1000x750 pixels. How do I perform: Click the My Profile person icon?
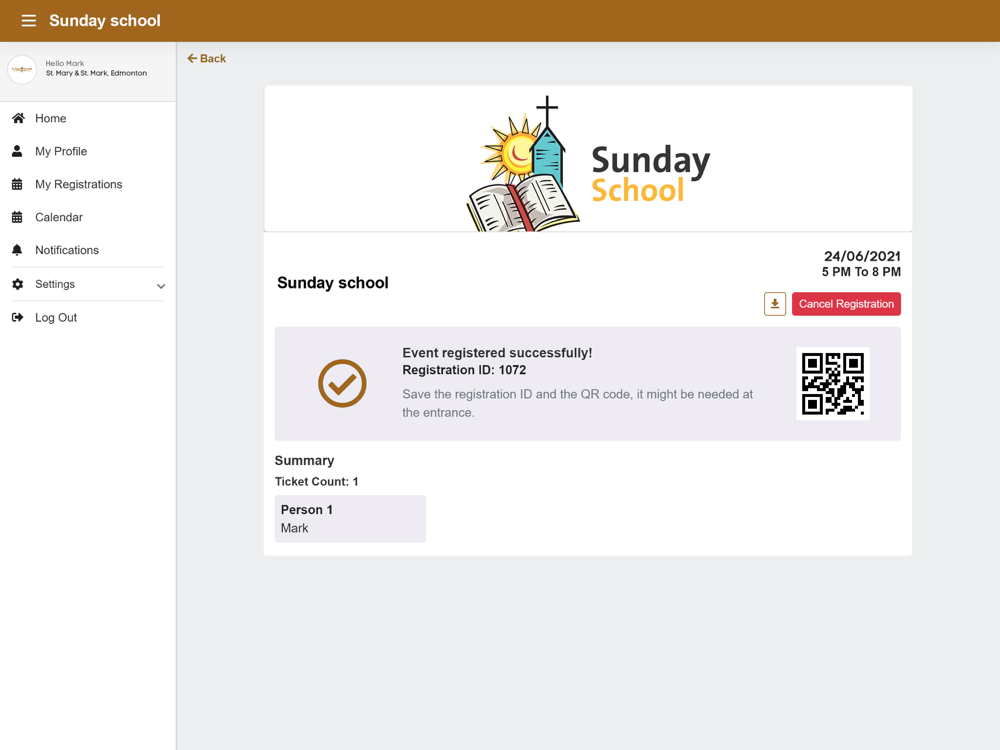[17, 151]
